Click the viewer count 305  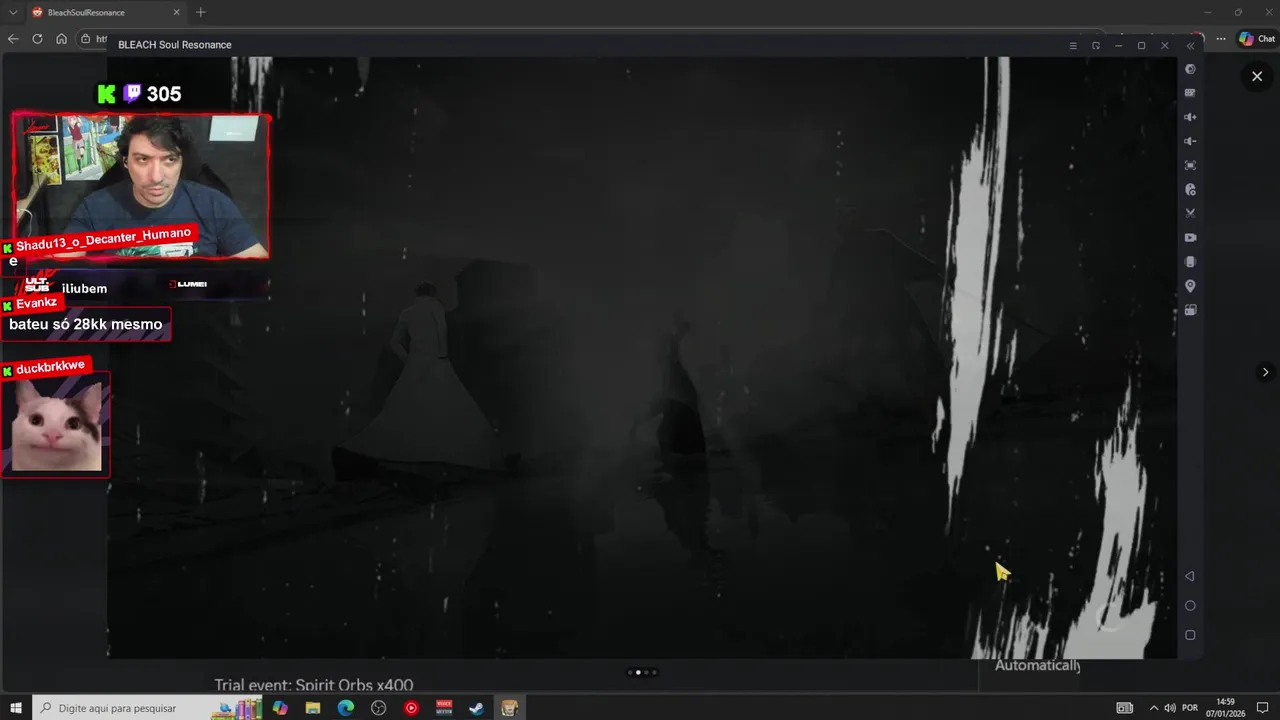[164, 94]
